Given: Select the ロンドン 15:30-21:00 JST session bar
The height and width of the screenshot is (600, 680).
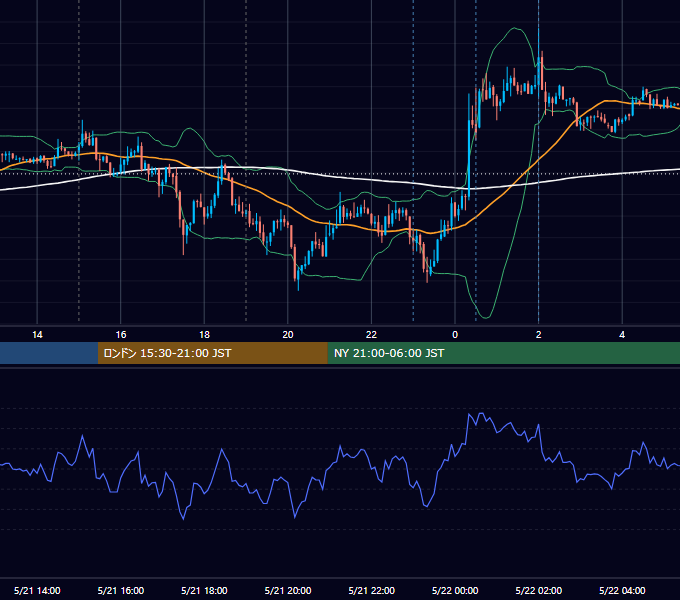Looking at the screenshot, I should 212,353.
